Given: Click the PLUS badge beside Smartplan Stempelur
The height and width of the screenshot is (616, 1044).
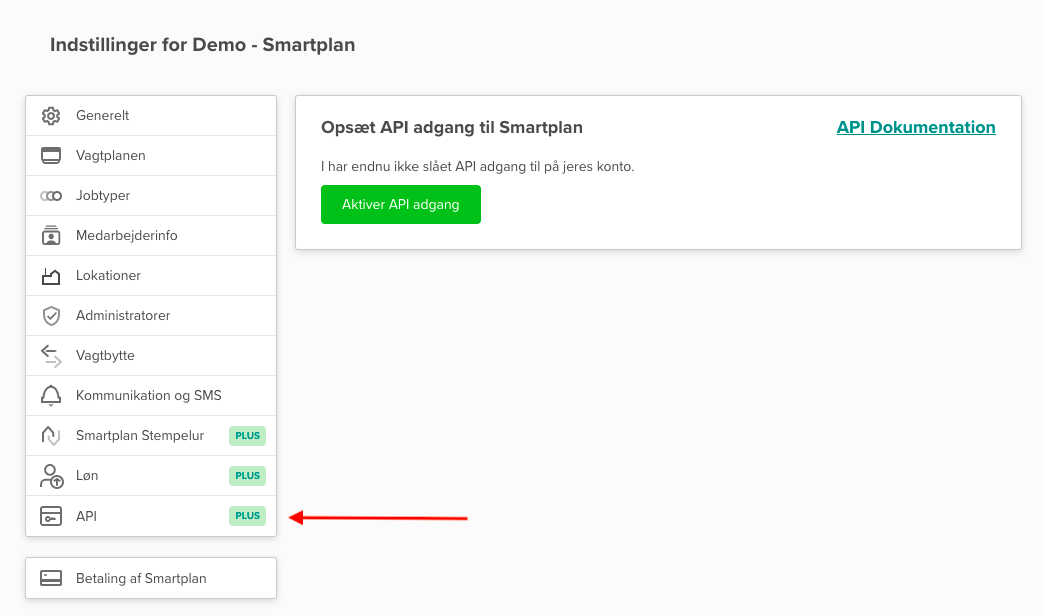Looking at the screenshot, I should tap(247, 436).
